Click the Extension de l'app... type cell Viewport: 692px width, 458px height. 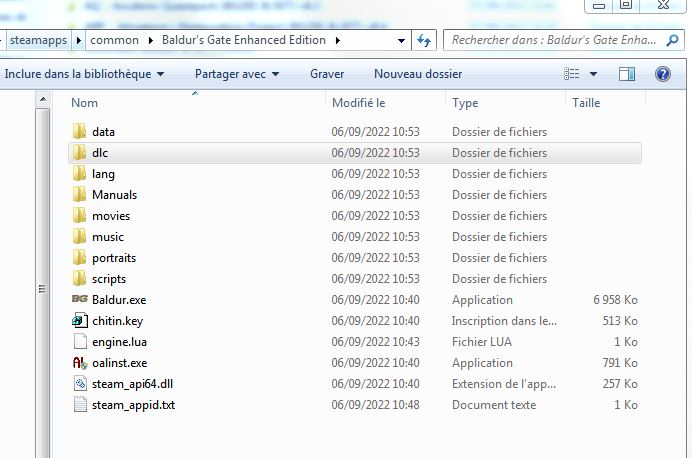point(504,384)
